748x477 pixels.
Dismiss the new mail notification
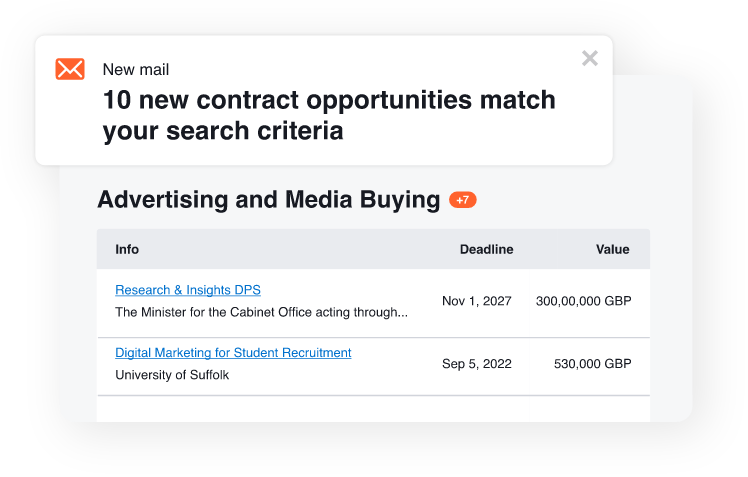pyautogui.click(x=590, y=58)
